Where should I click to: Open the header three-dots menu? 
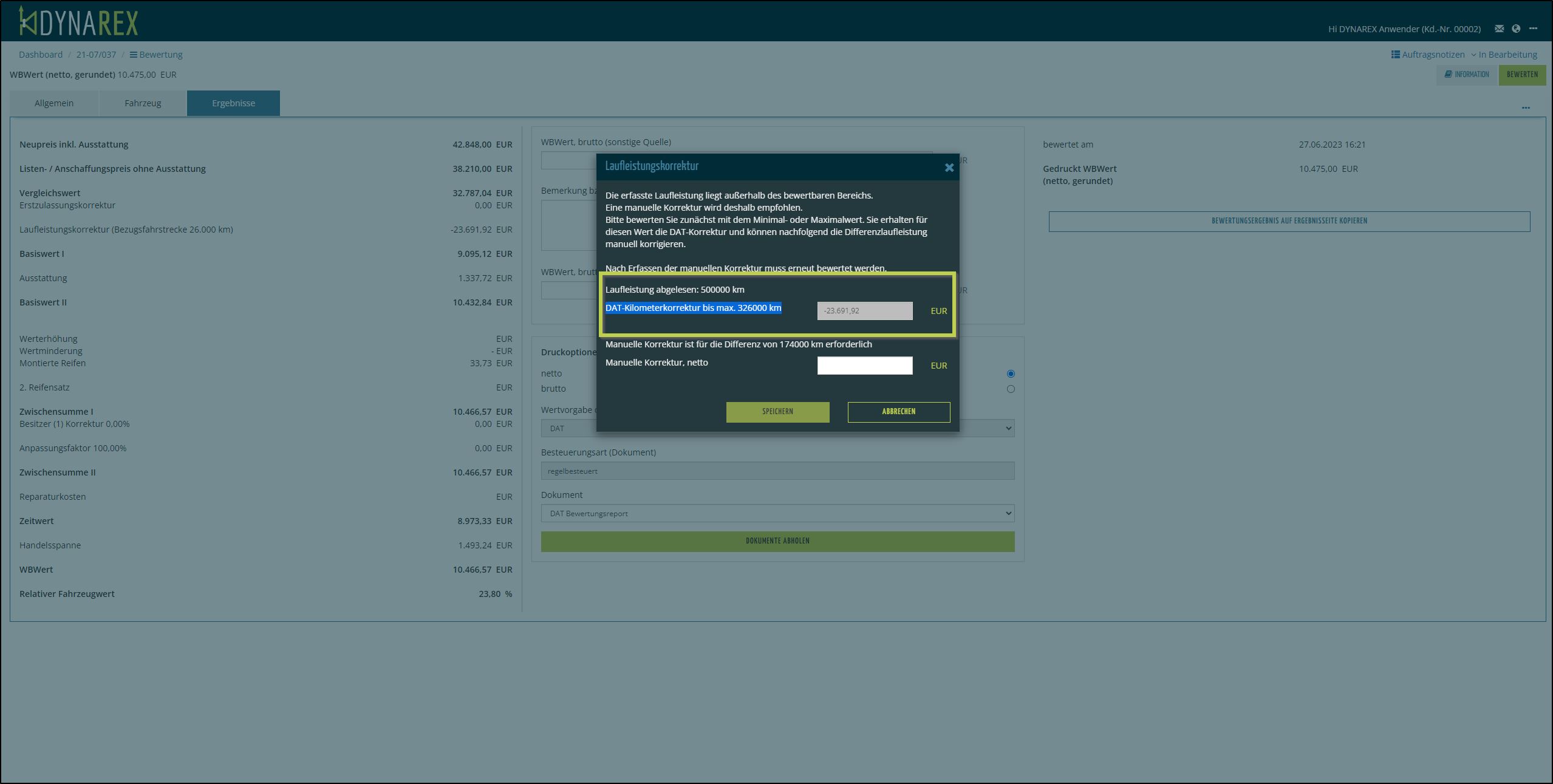click(1533, 29)
